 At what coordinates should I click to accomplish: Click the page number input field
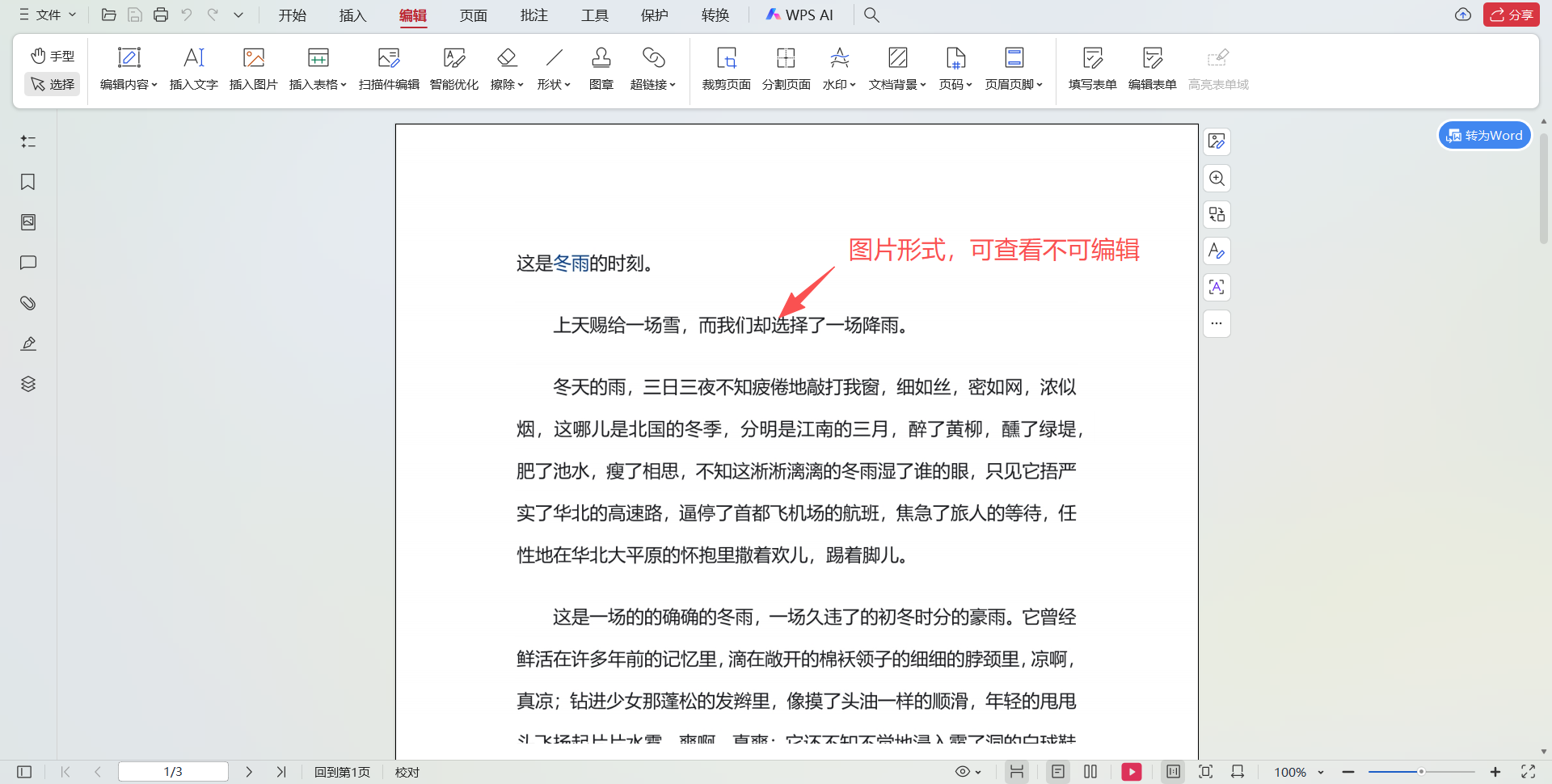tap(173, 772)
